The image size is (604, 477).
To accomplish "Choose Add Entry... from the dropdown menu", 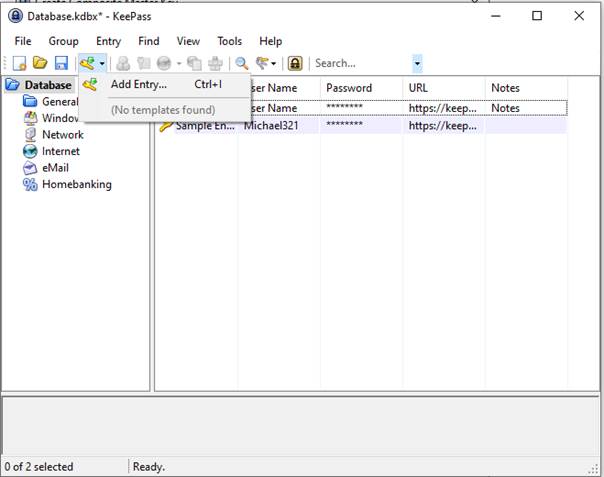I will pos(166,84).
